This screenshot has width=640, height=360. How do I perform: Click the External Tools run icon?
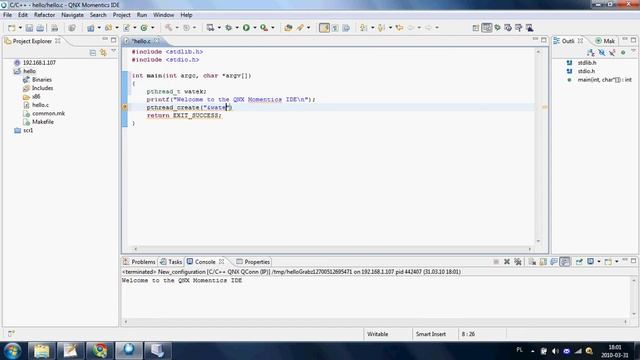(264, 28)
